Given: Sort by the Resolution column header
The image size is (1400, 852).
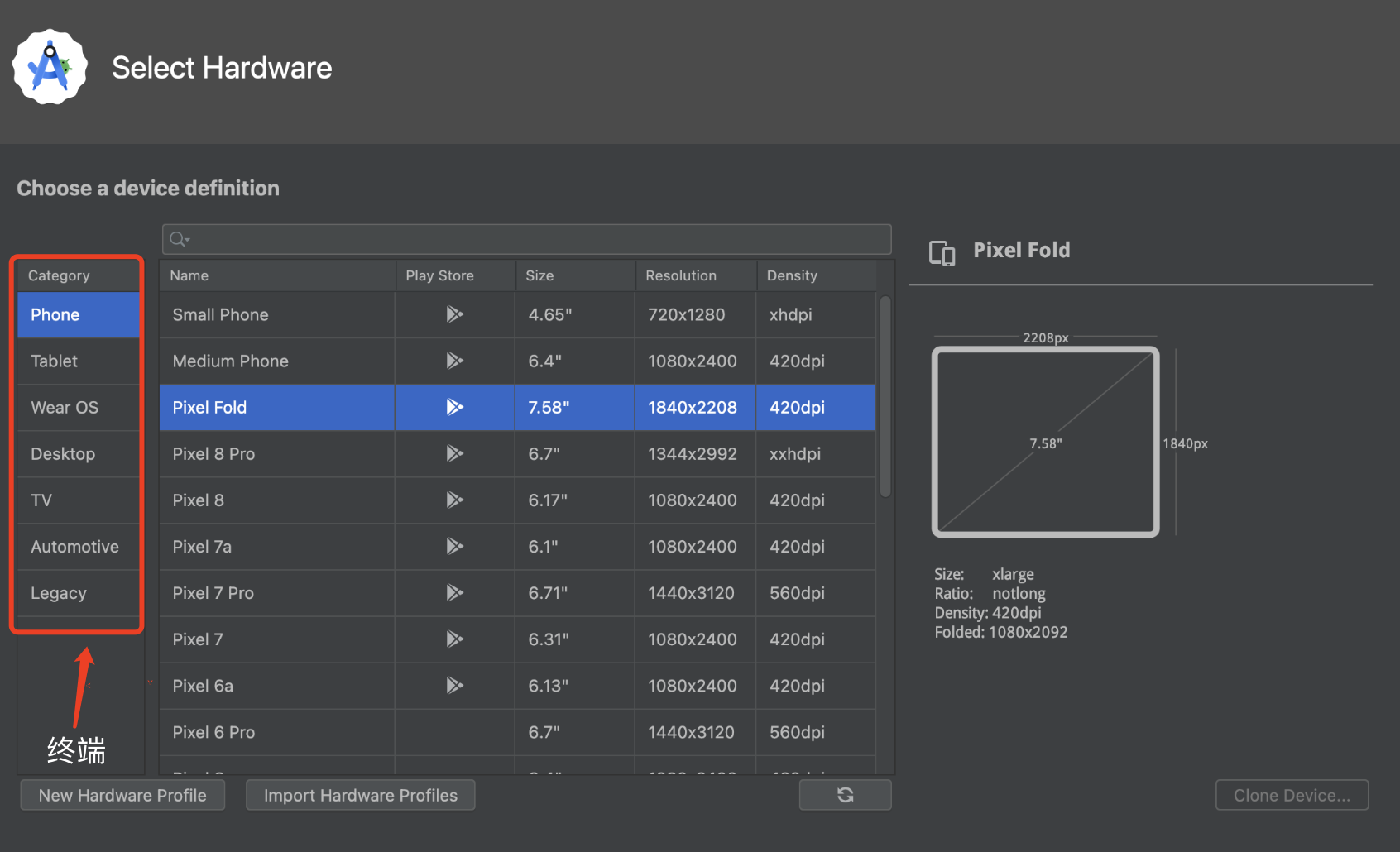Looking at the screenshot, I should 696,275.
